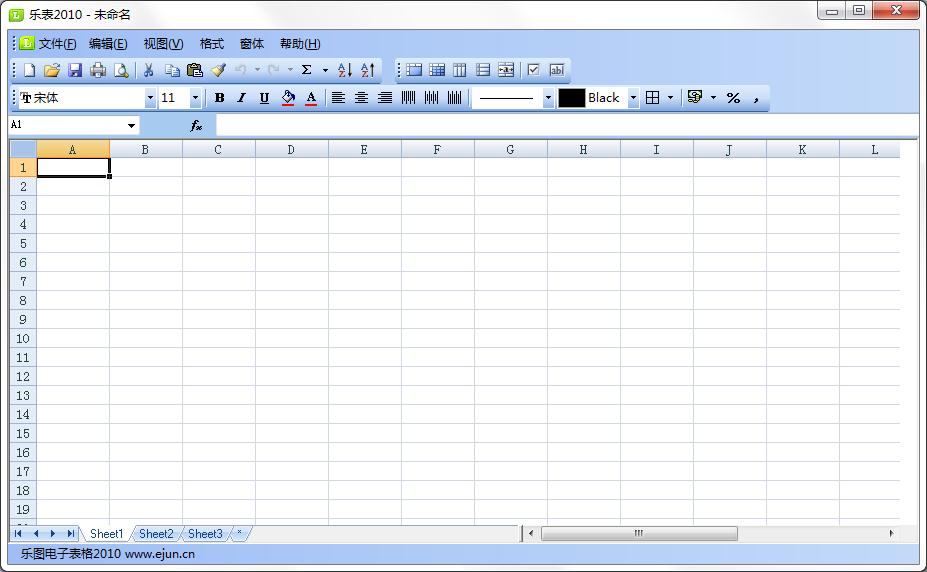Click the third vertical alignment icon

pyautogui.click(x=454, y=98)
